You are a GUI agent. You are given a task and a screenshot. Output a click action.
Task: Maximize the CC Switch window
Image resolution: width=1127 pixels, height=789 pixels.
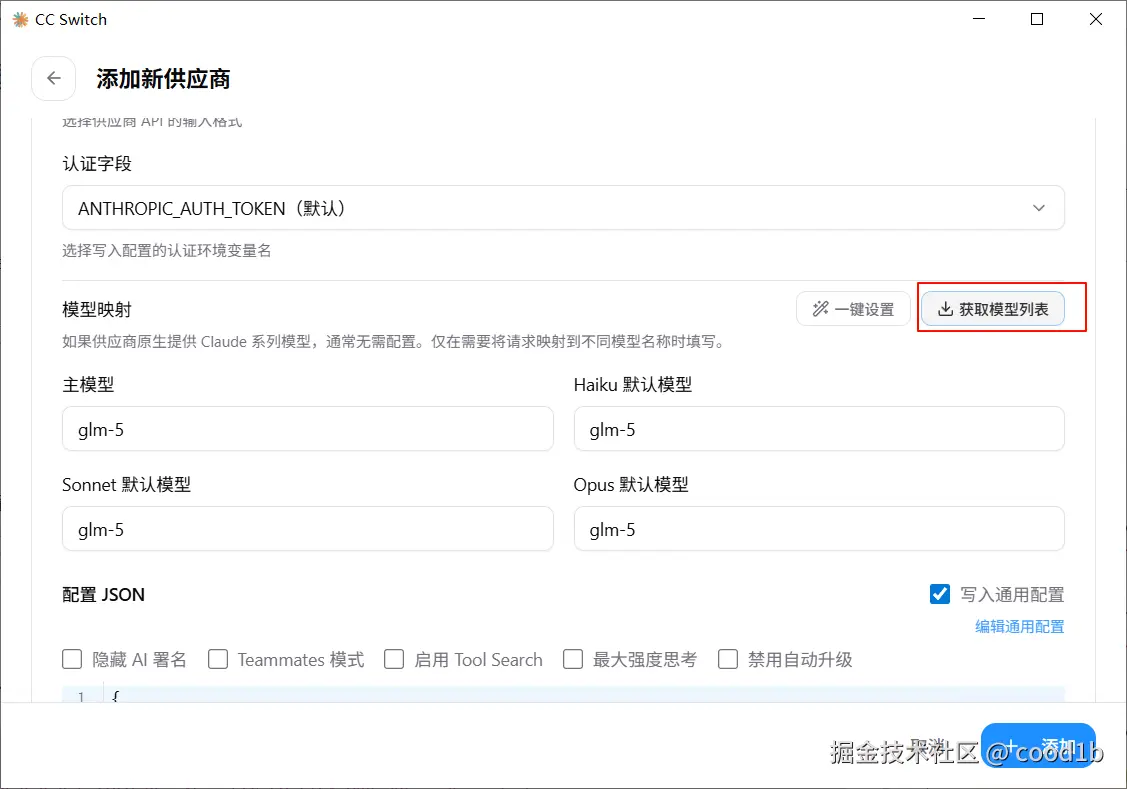click(1037, 19)
